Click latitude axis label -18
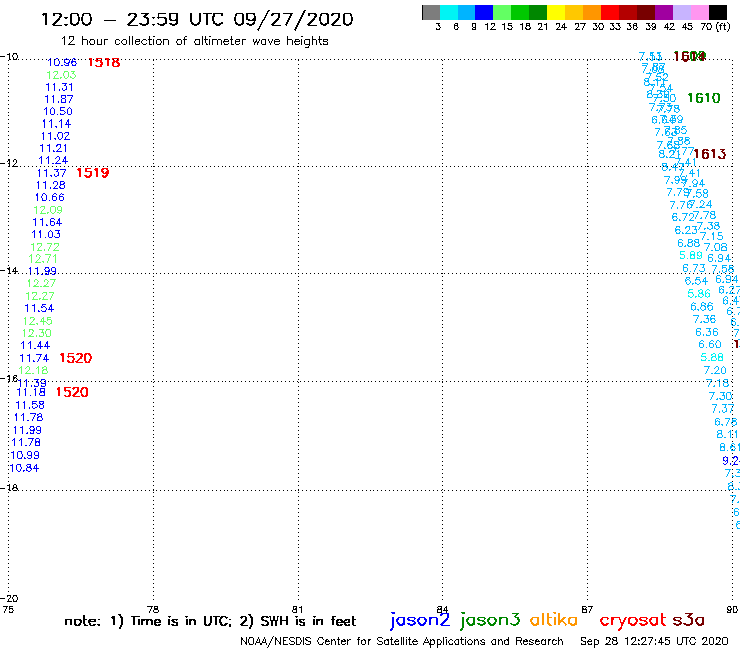This screenshot has width=740, height=650. 9,488
